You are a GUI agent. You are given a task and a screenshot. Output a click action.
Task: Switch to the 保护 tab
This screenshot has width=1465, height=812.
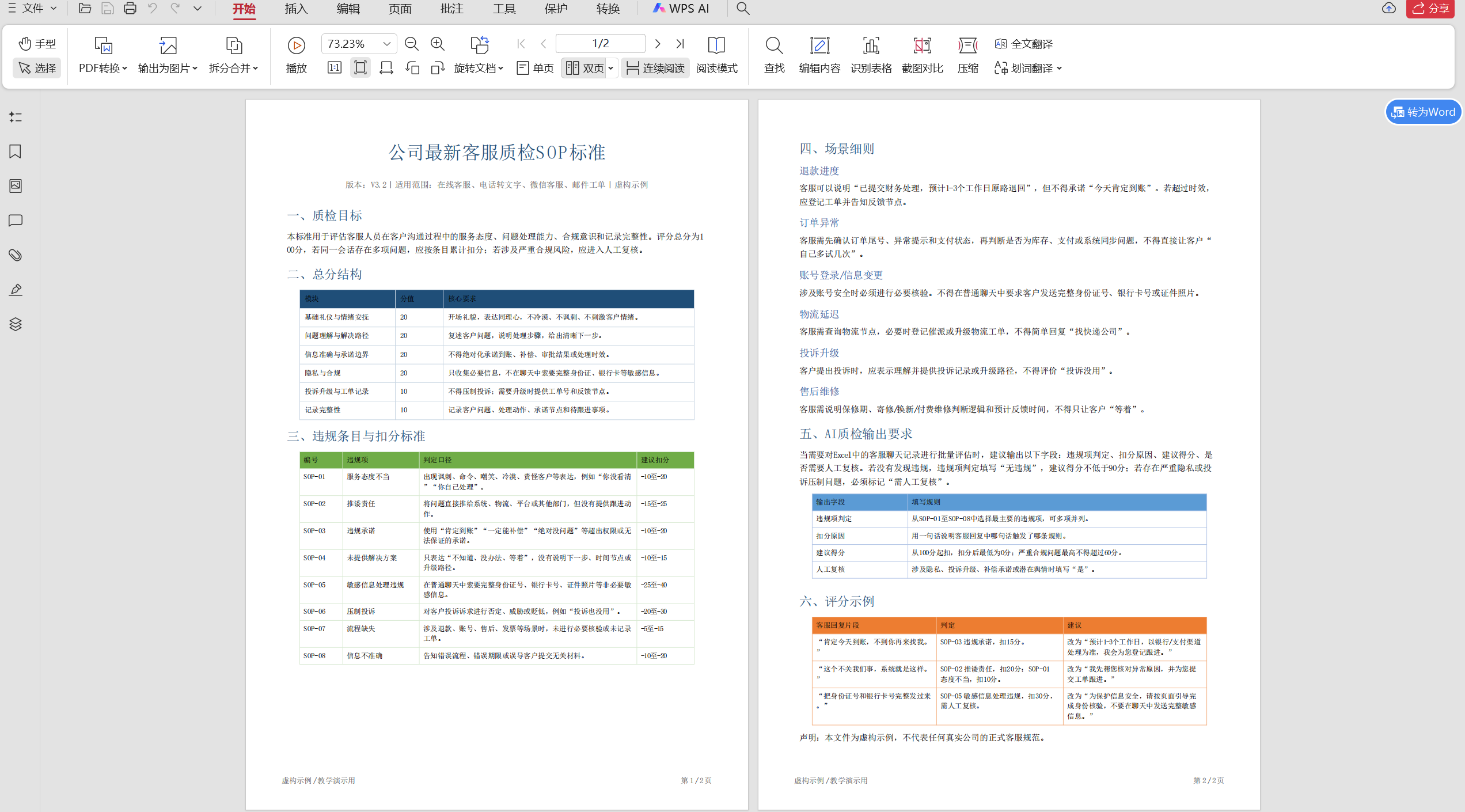[x=556, y=9]
